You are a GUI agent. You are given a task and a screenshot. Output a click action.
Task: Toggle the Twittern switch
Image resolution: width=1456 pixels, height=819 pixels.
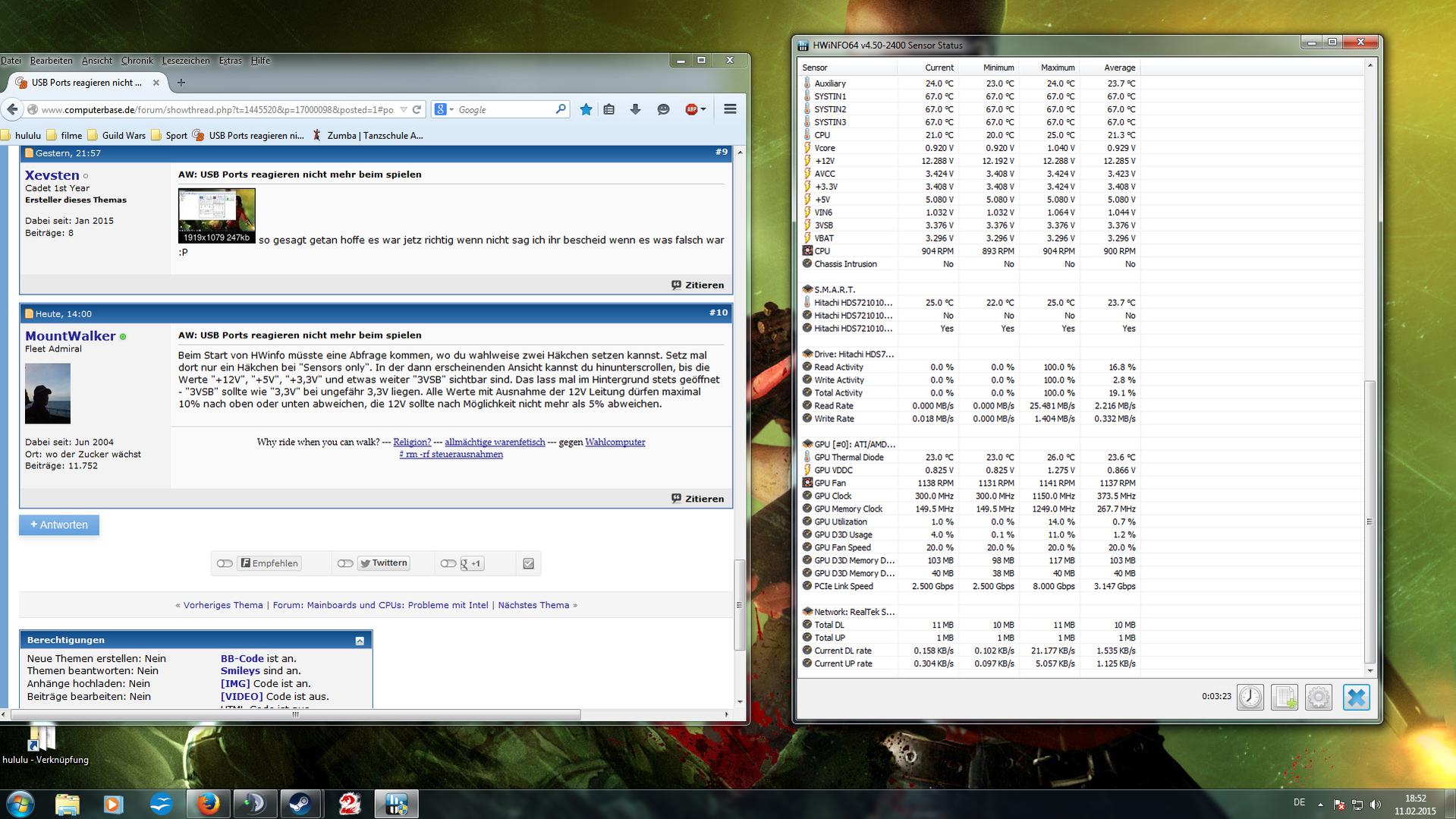[x=345, y=563]
